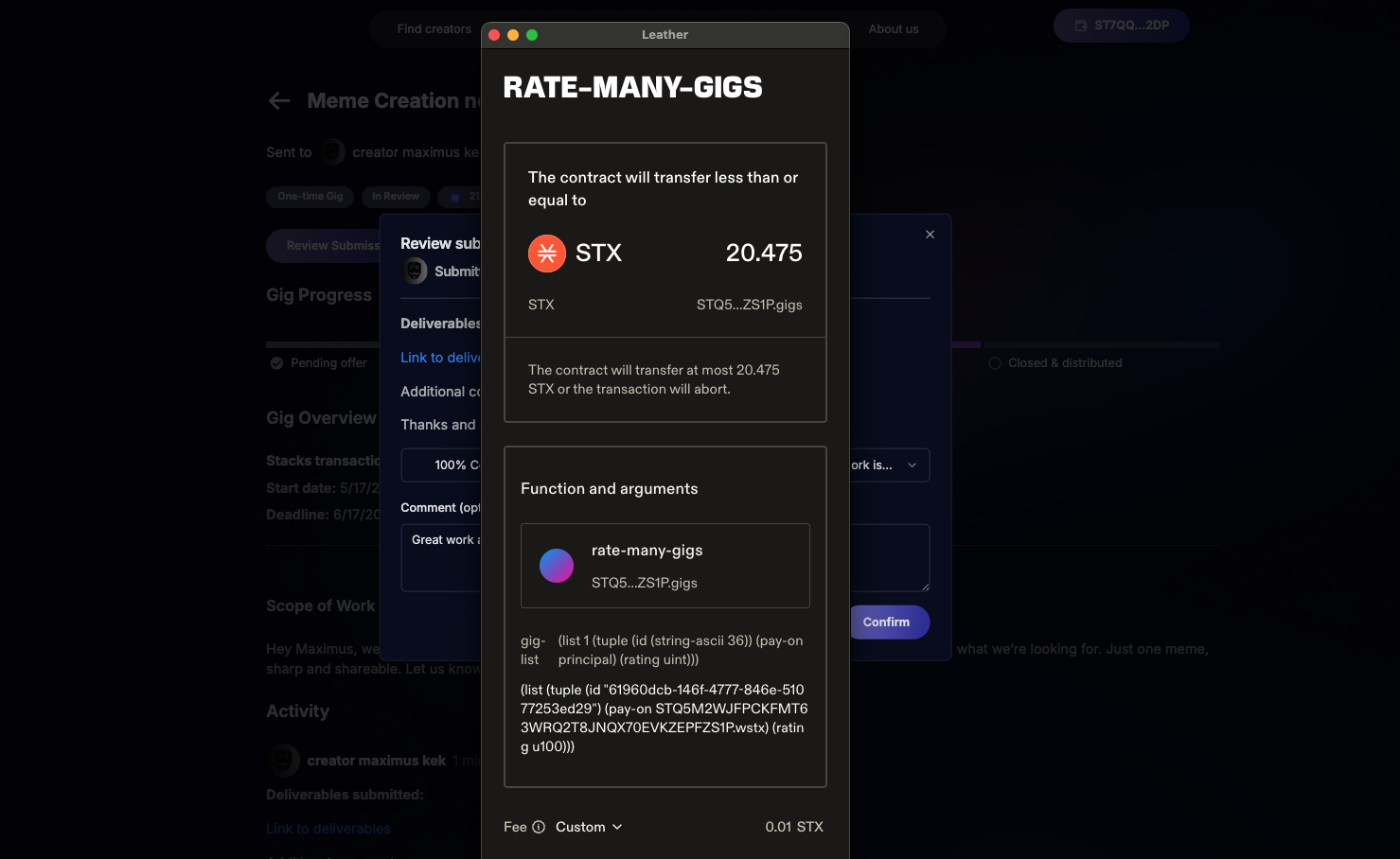Open the rating dropdown ending in 'ork is...'

click(x=889, y=465)
